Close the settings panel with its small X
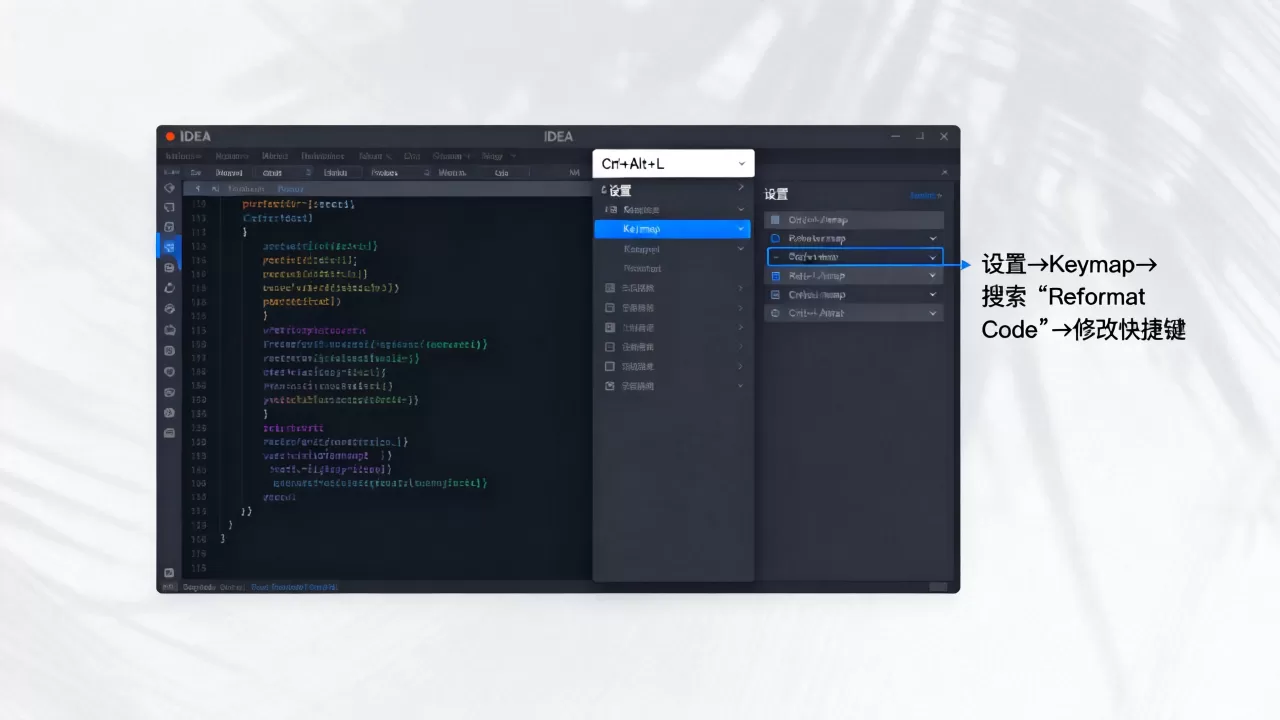Image resolution: width=1280 pixels, height=720 pixels. [945, 173]
